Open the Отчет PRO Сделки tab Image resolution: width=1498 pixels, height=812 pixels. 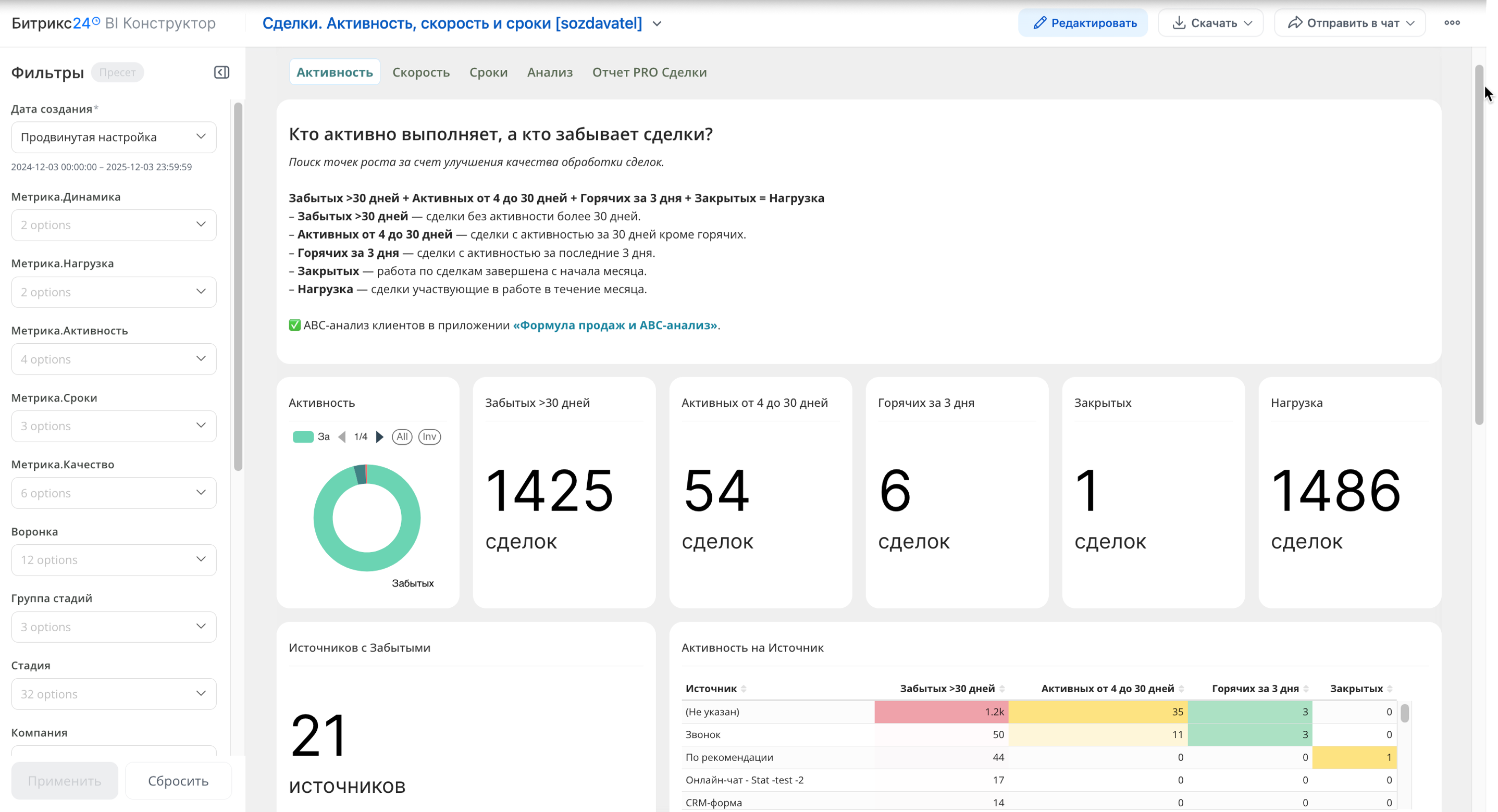pyautogui.click(x=649, y=72)
